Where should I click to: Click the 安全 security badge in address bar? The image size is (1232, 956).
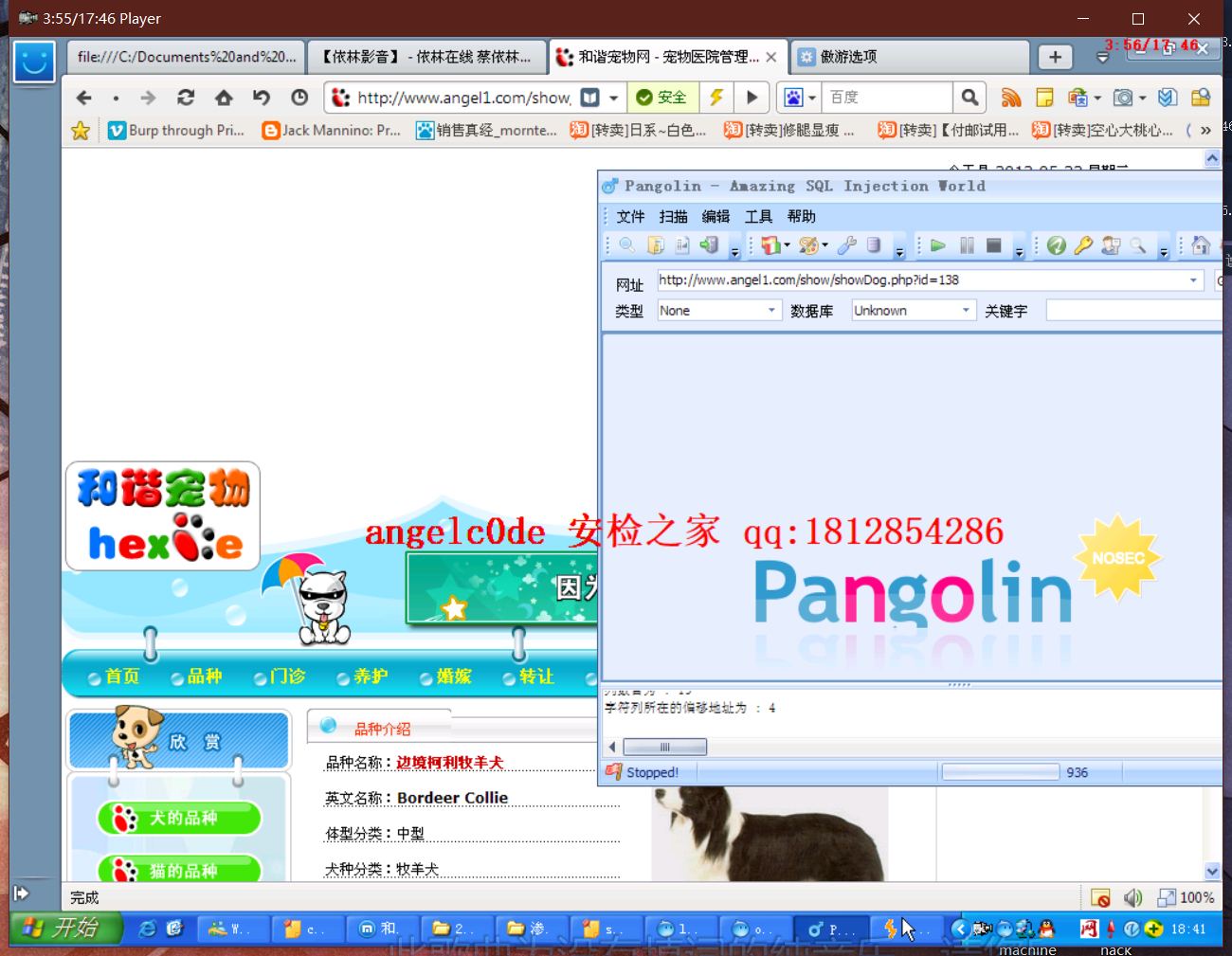tap(661, 98)
